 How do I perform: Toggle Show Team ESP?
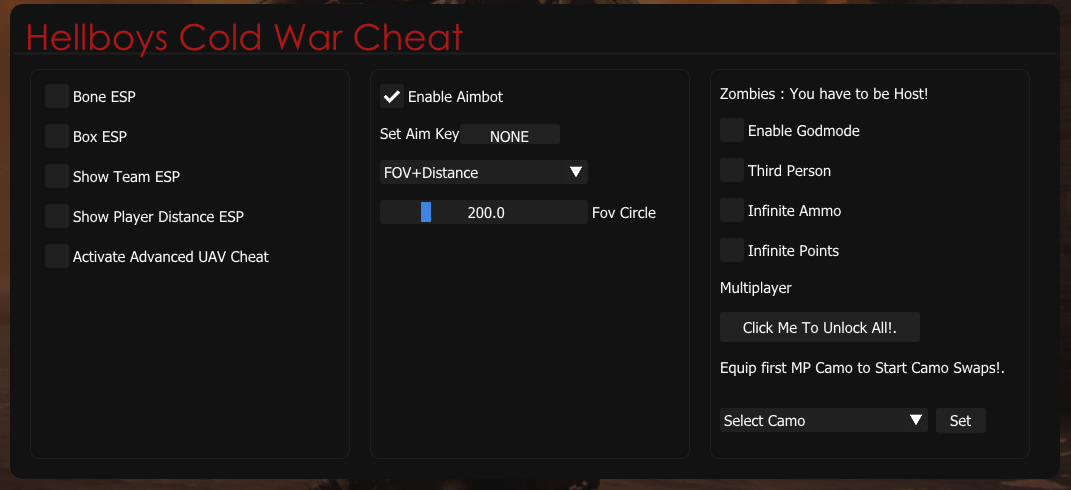pyautogui.click(x=57, y=176)
